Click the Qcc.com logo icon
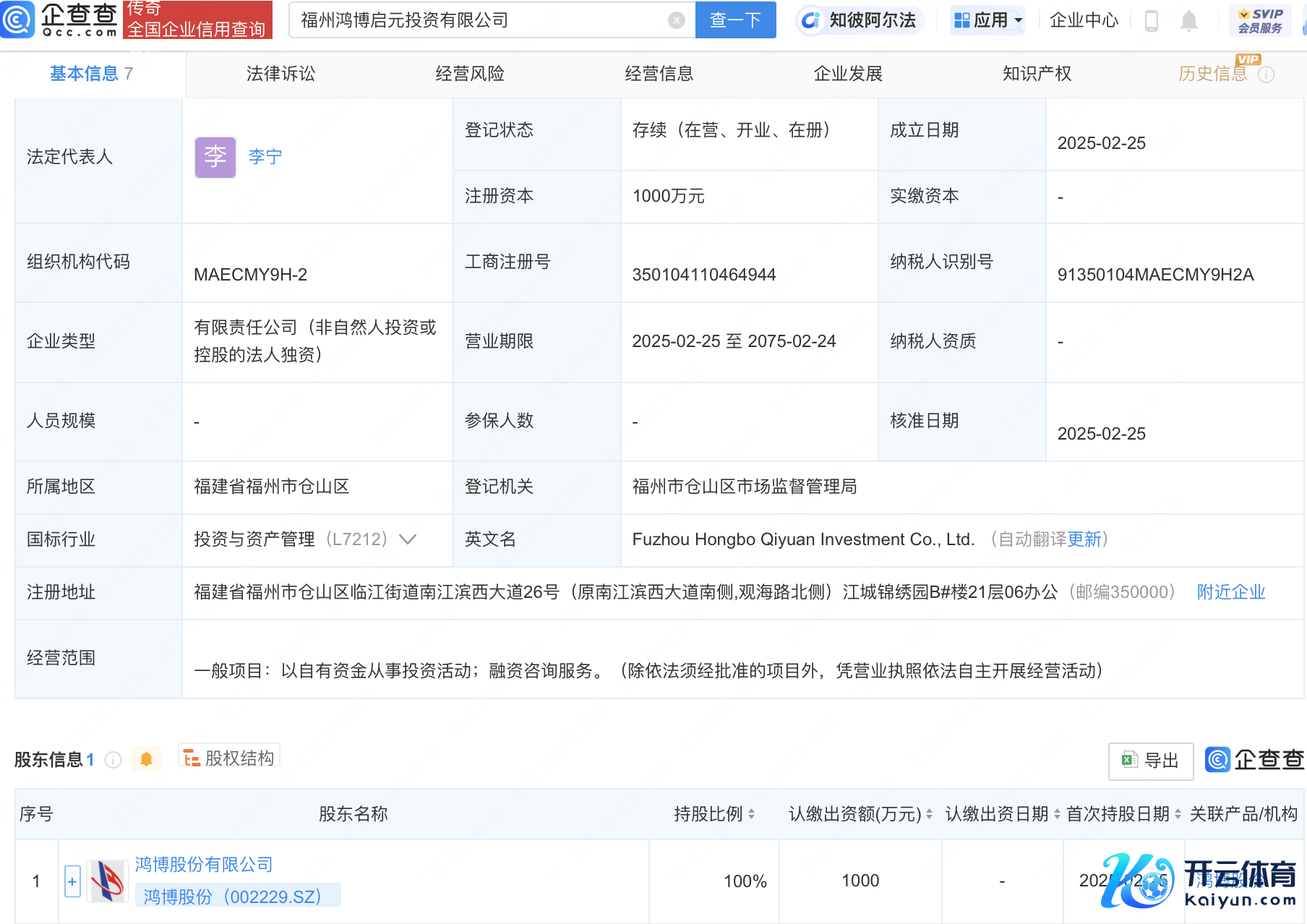The height and width of the screenshot is (924, 1307). coord(17,20)
